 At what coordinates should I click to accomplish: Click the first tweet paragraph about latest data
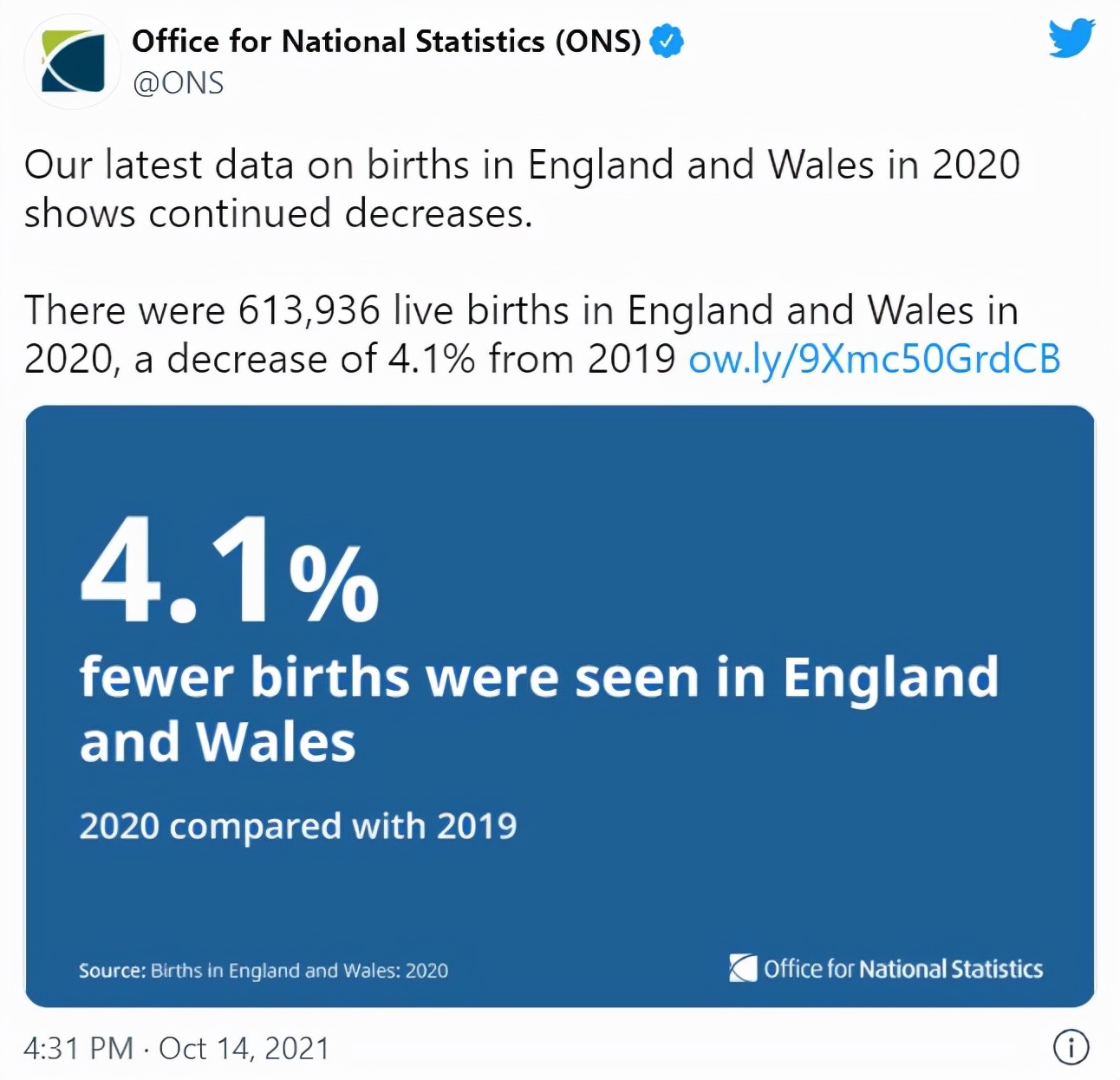[x=522, y=189]
